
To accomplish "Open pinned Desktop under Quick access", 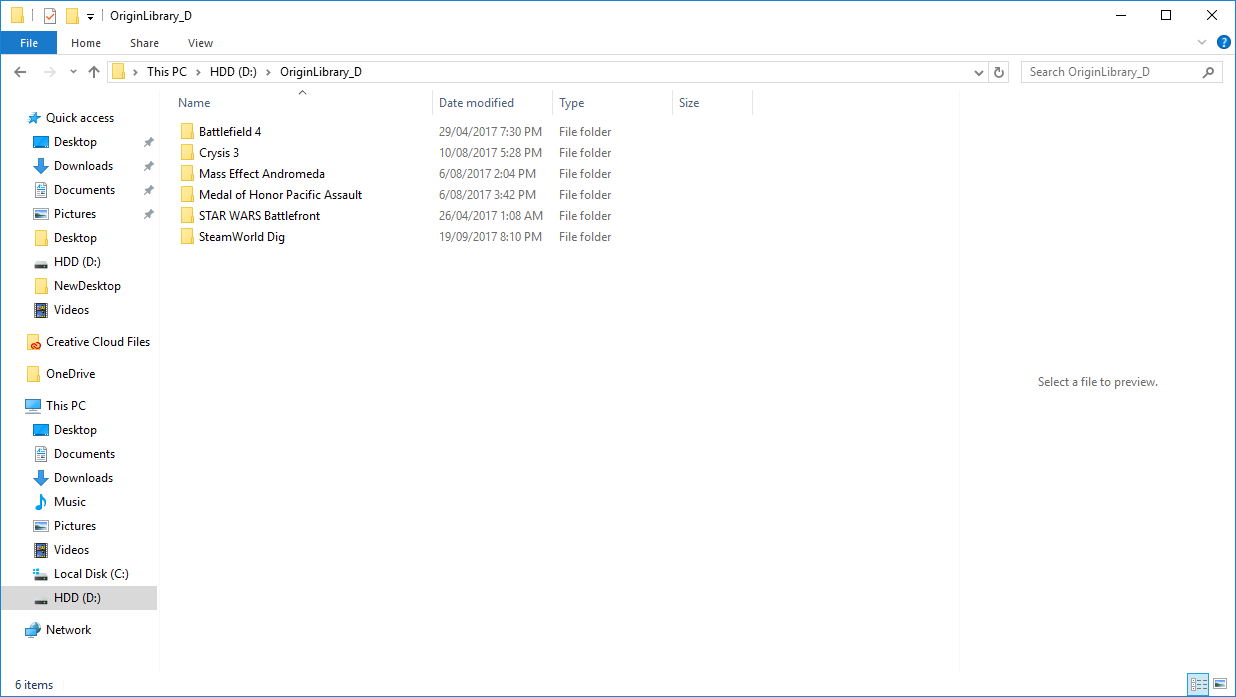I will point(75,142).
